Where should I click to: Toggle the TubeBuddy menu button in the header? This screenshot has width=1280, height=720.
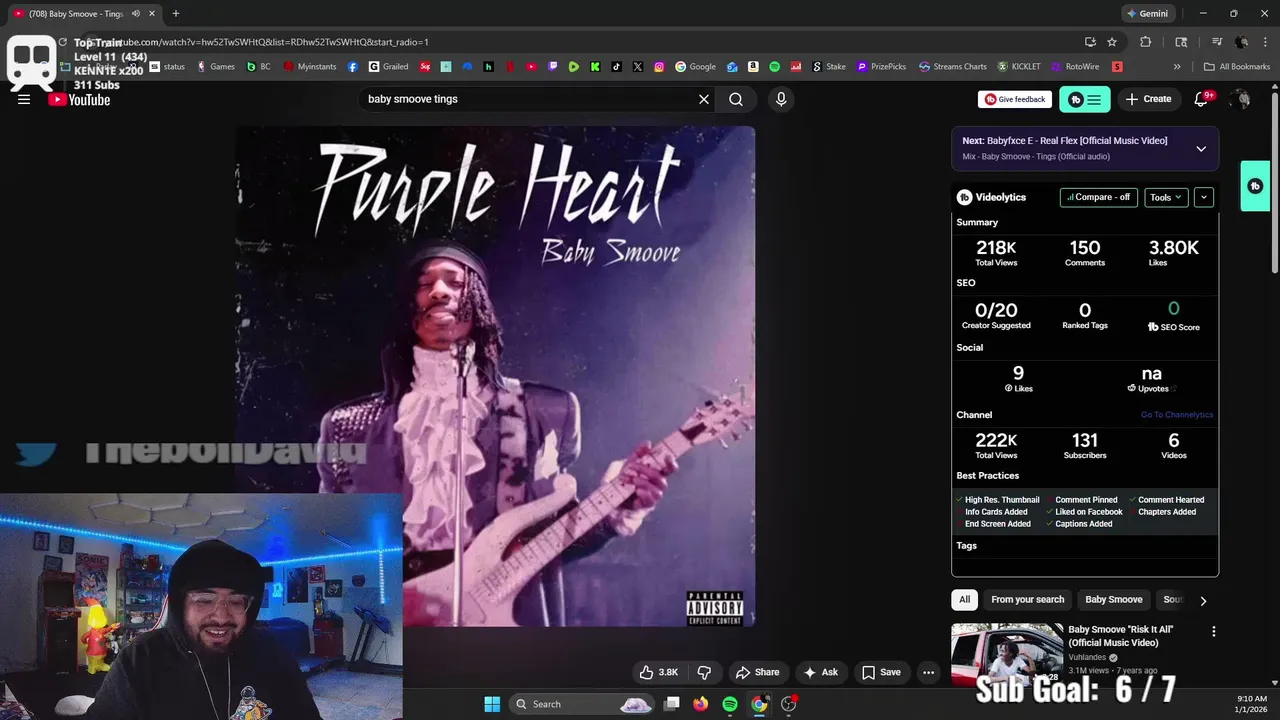(1085, 99)
